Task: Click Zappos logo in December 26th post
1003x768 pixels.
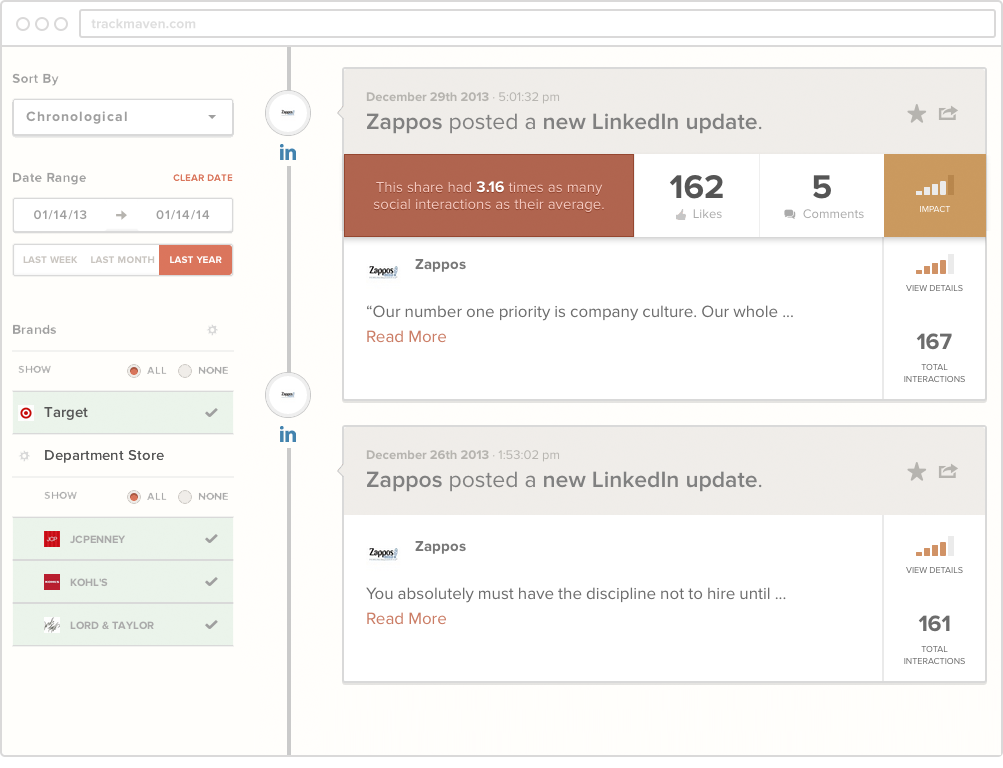Action: click(383, 553)
